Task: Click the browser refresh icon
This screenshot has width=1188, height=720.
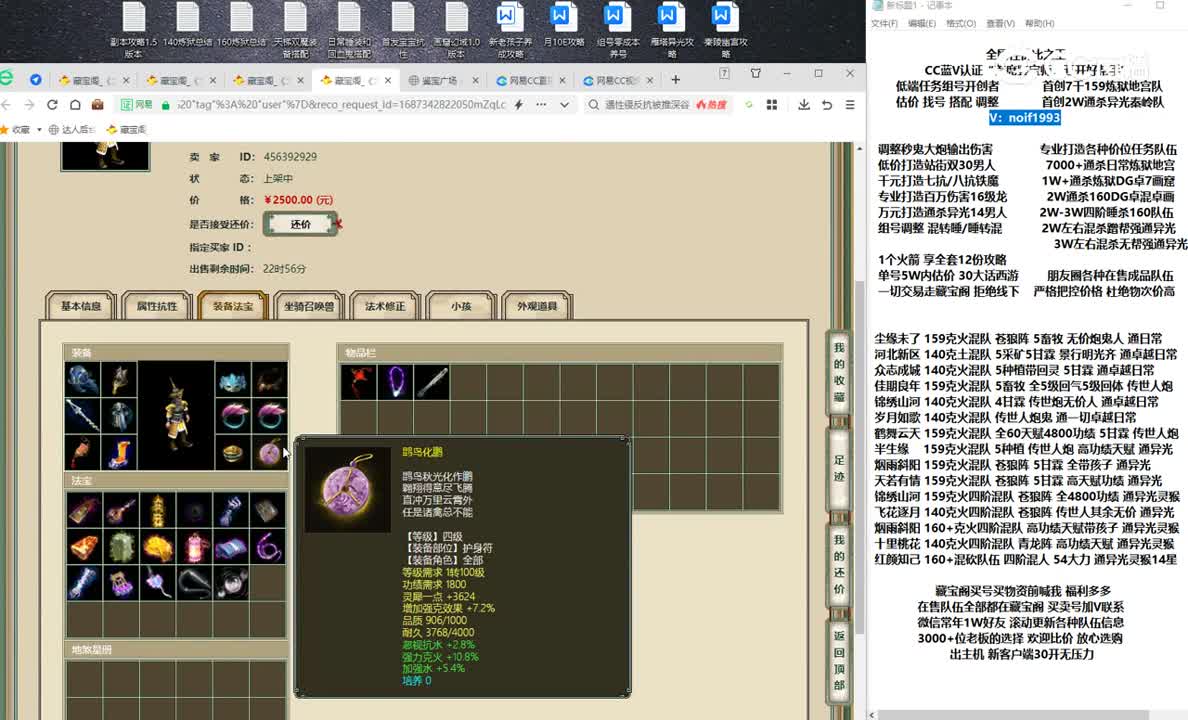Action: point(52,105)
